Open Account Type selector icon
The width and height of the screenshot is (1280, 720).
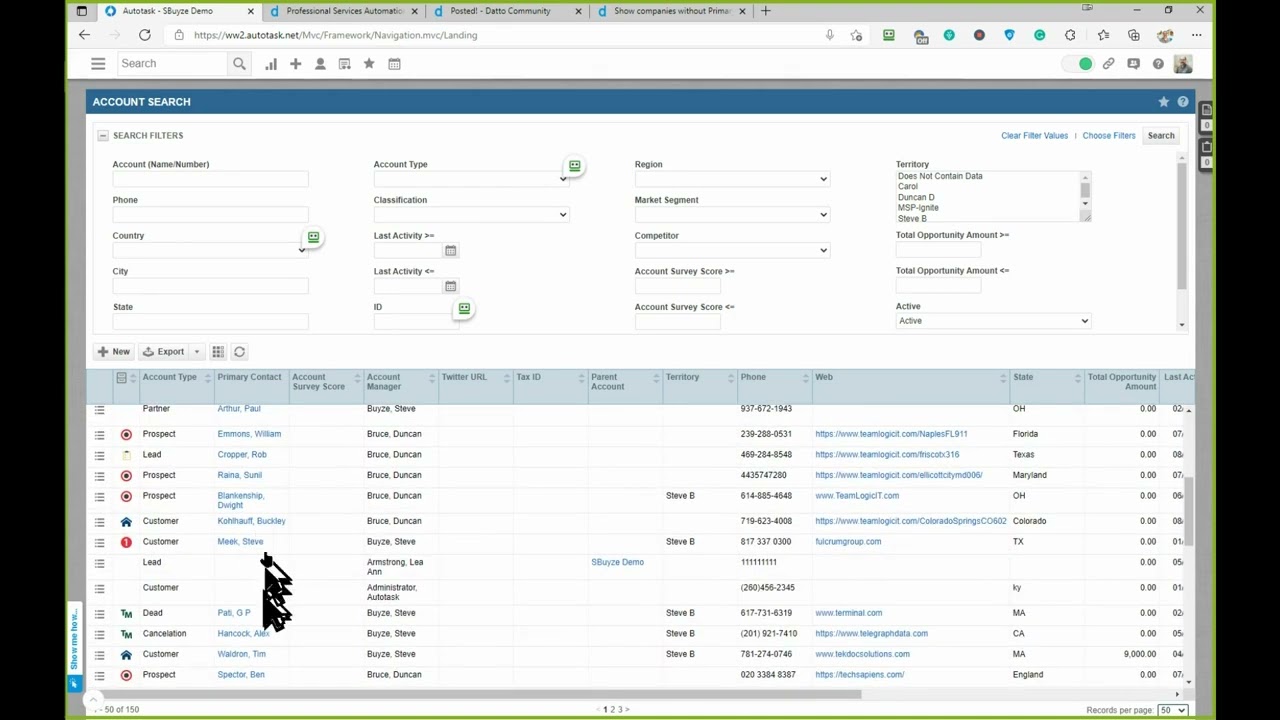point(574,166)
